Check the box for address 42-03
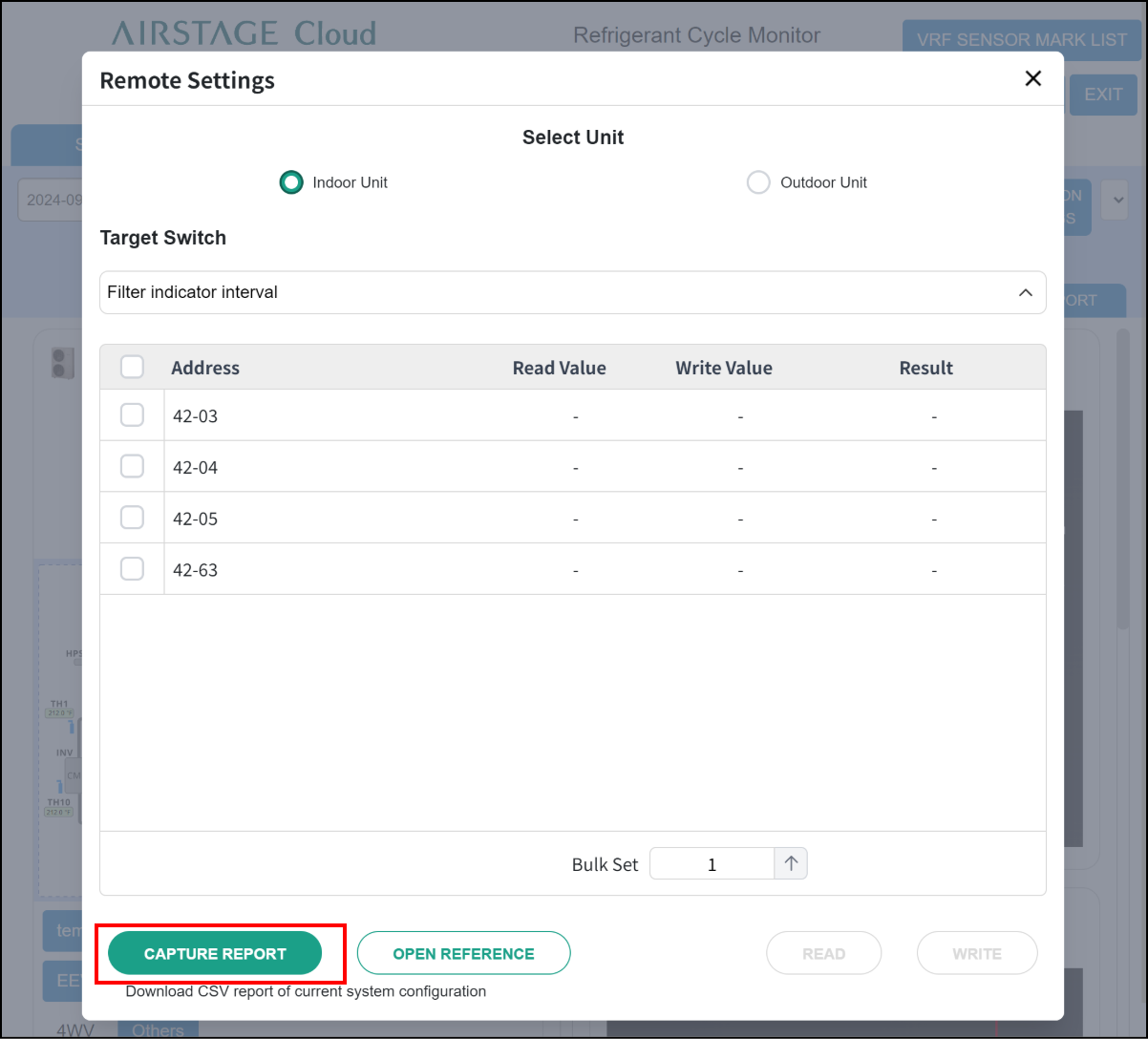 coord(132,415)
